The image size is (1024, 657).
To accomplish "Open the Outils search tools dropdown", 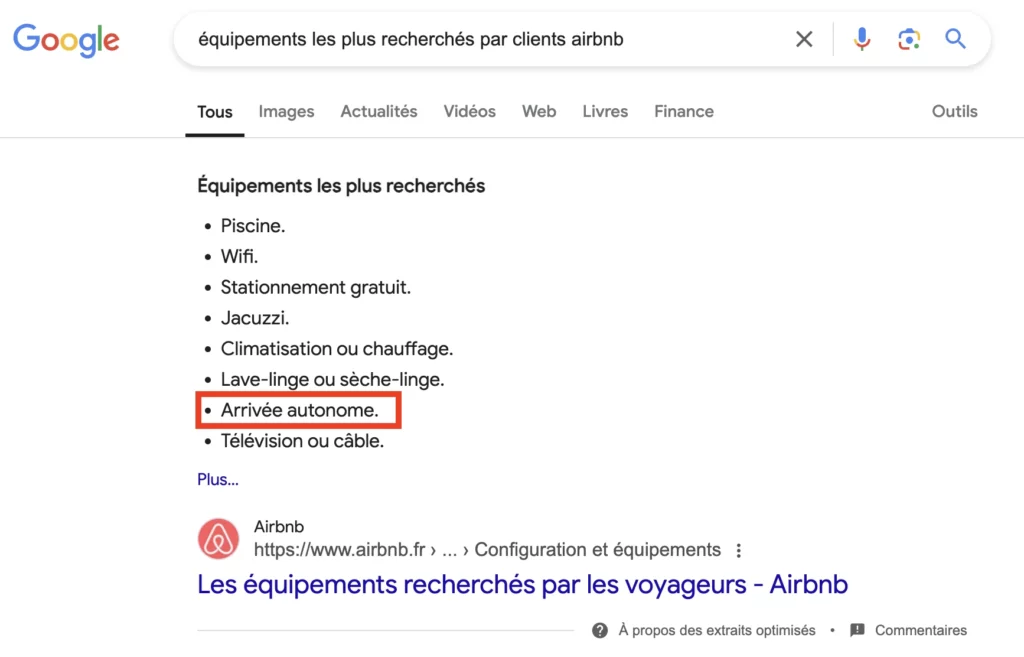I will [x=954, y=111].
